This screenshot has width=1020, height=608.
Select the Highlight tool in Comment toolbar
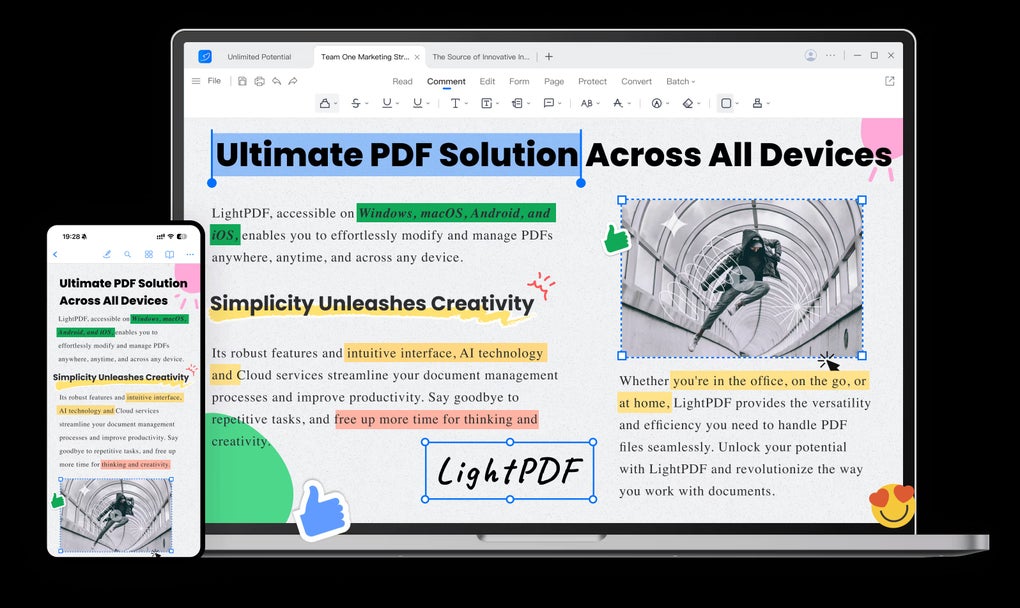[324, 103]
